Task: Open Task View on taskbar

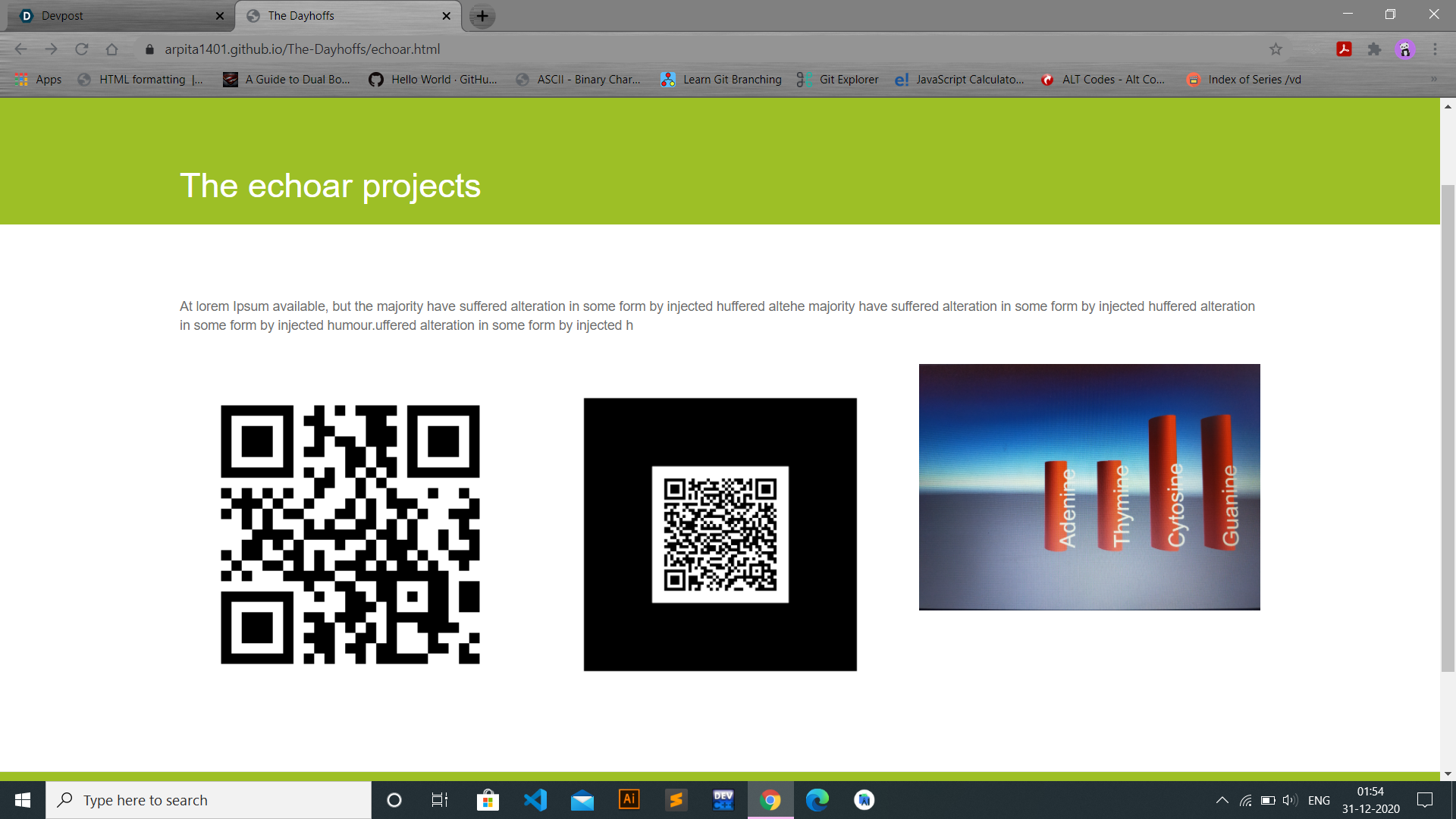Action: click(440, 800)
